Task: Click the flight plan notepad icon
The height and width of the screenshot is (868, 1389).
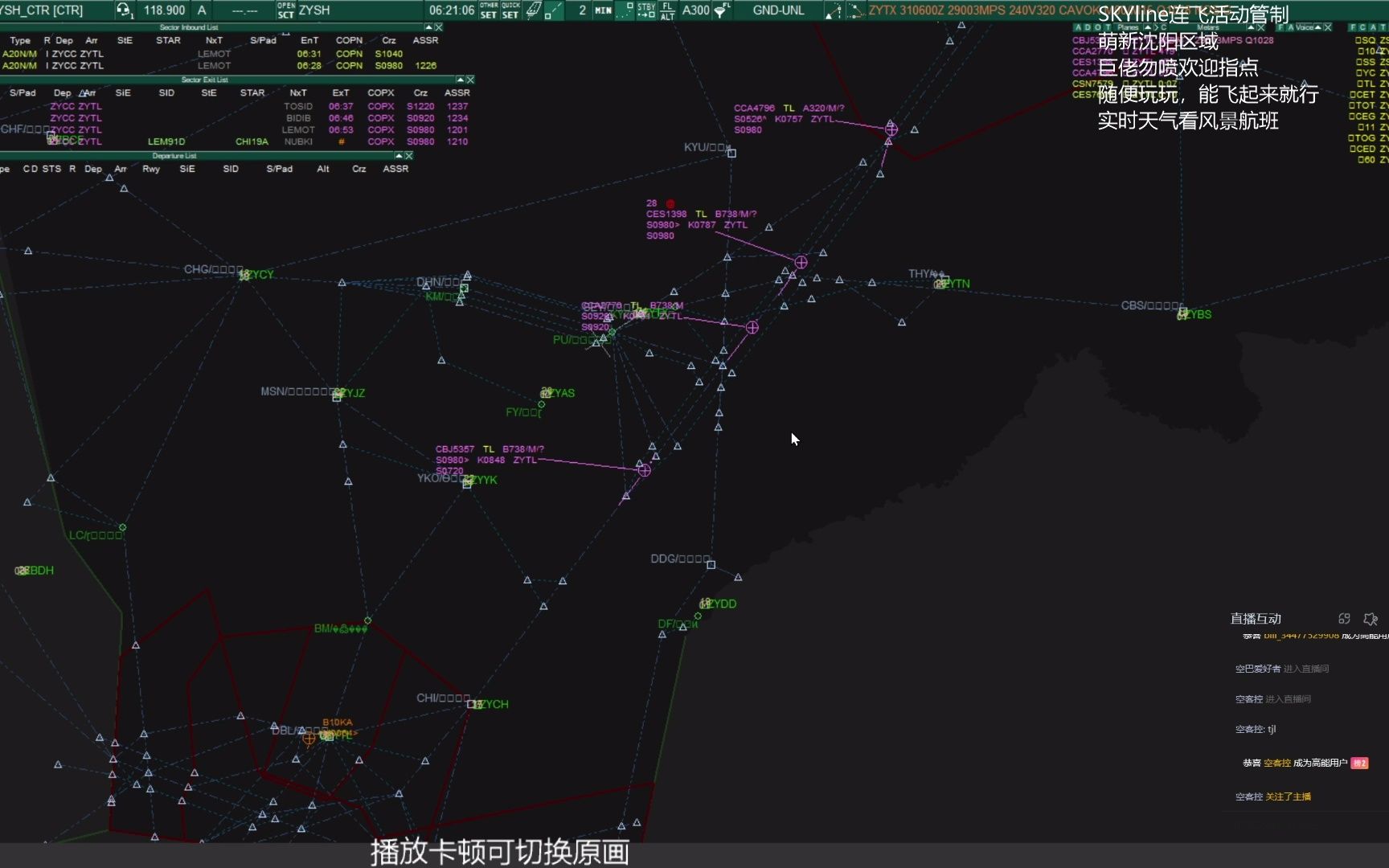Action: point(533,10)
